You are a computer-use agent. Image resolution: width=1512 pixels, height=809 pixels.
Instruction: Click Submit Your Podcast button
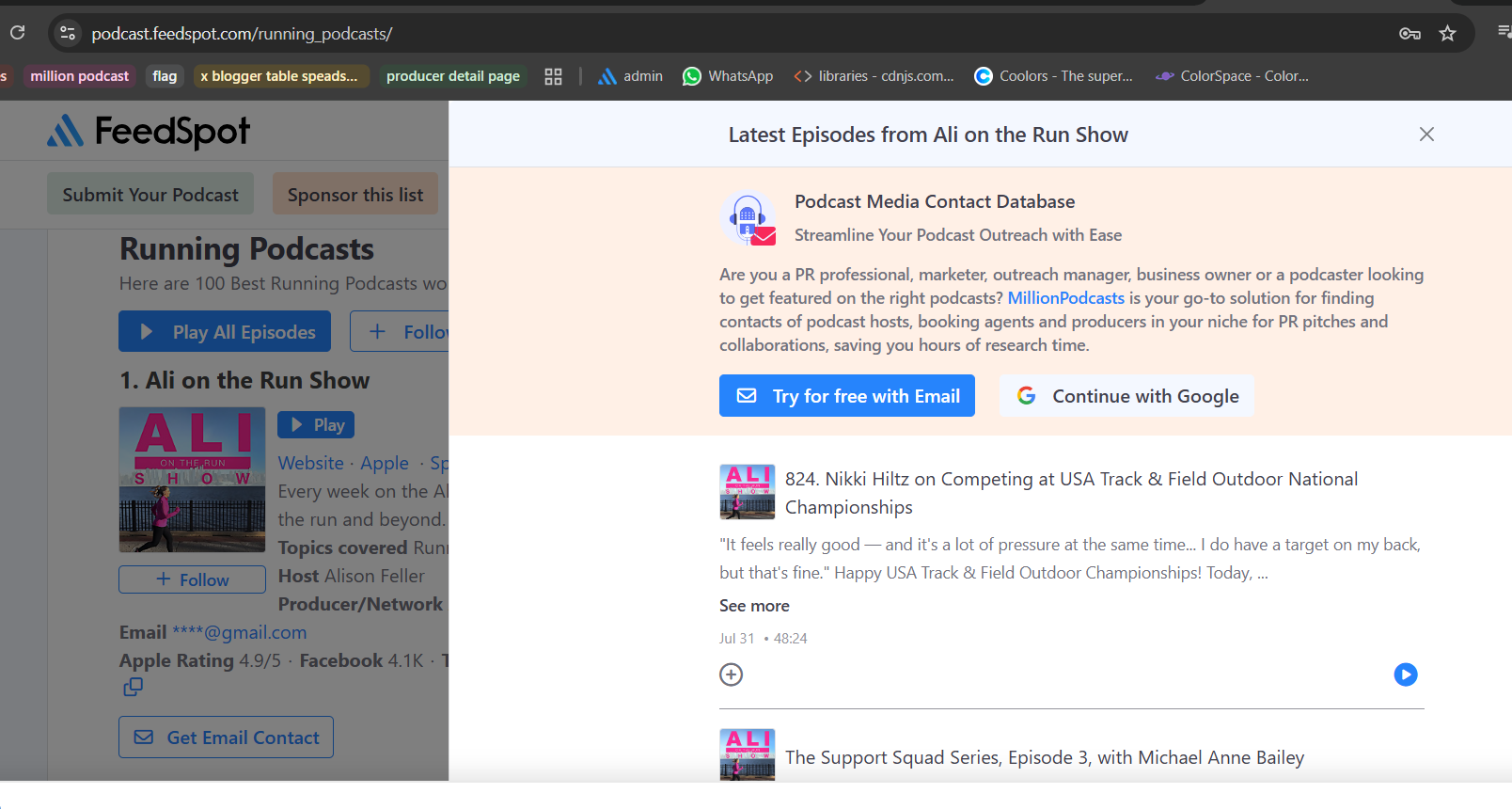pyautogui.click(x=150, y=195)
